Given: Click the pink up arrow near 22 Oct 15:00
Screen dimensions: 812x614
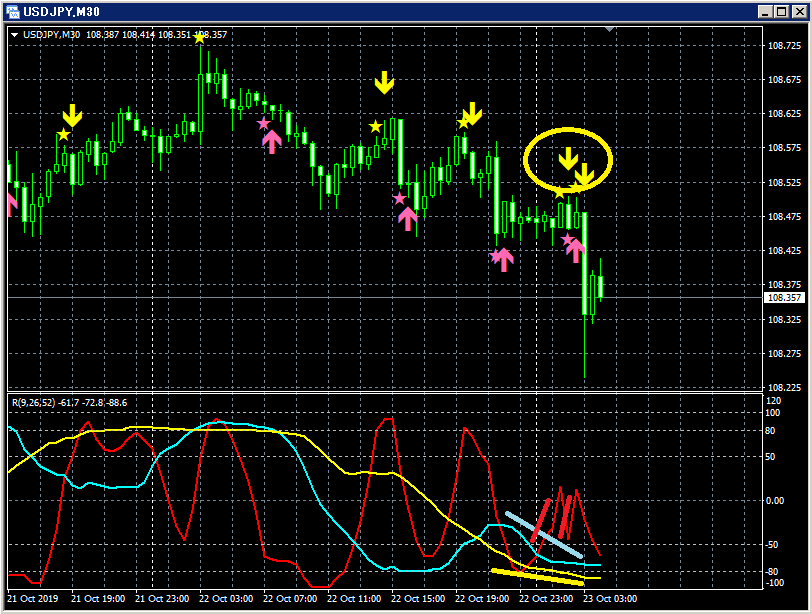Looking at the screenshot, I should click(408, 218).
